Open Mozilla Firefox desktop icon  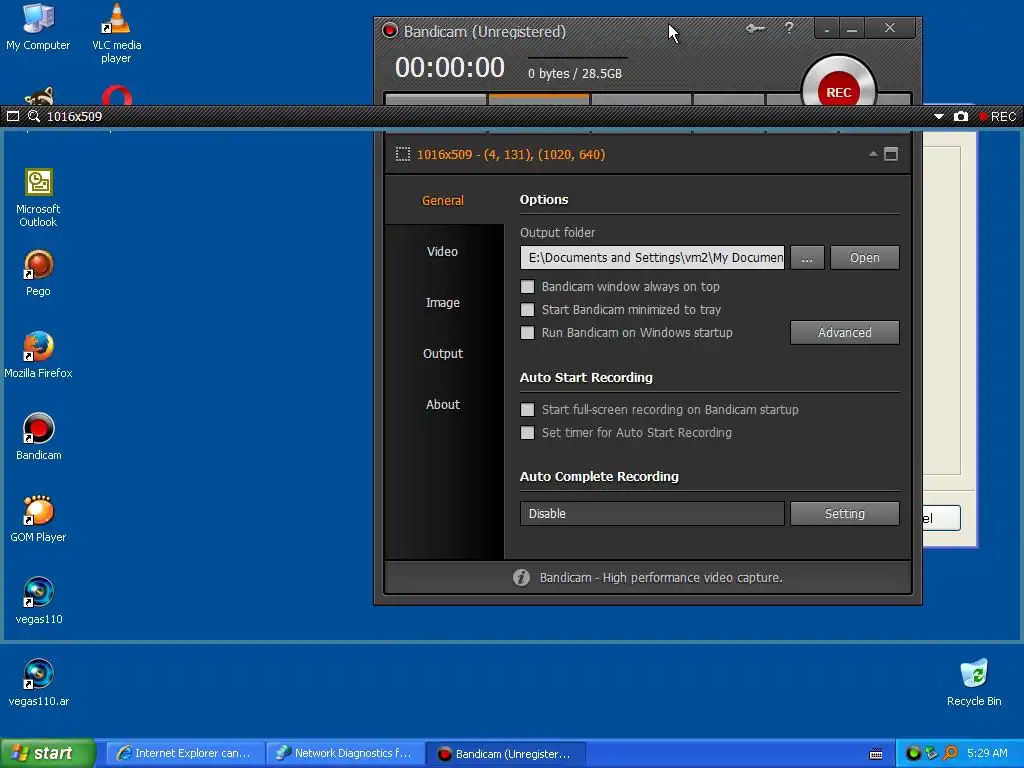click(38, 355)
